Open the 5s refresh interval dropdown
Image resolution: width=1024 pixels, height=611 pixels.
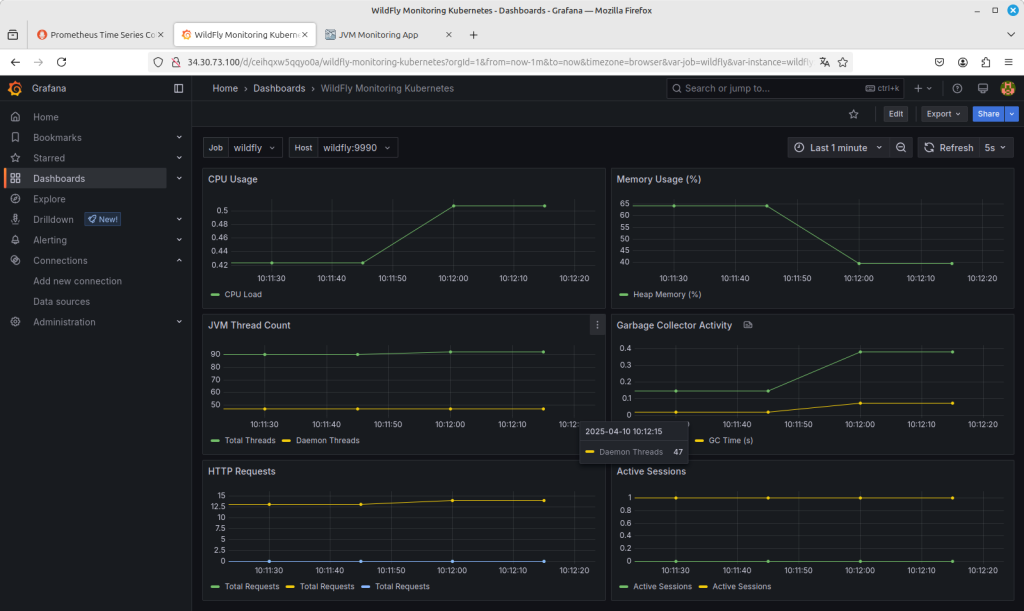(x=995, y=148)
